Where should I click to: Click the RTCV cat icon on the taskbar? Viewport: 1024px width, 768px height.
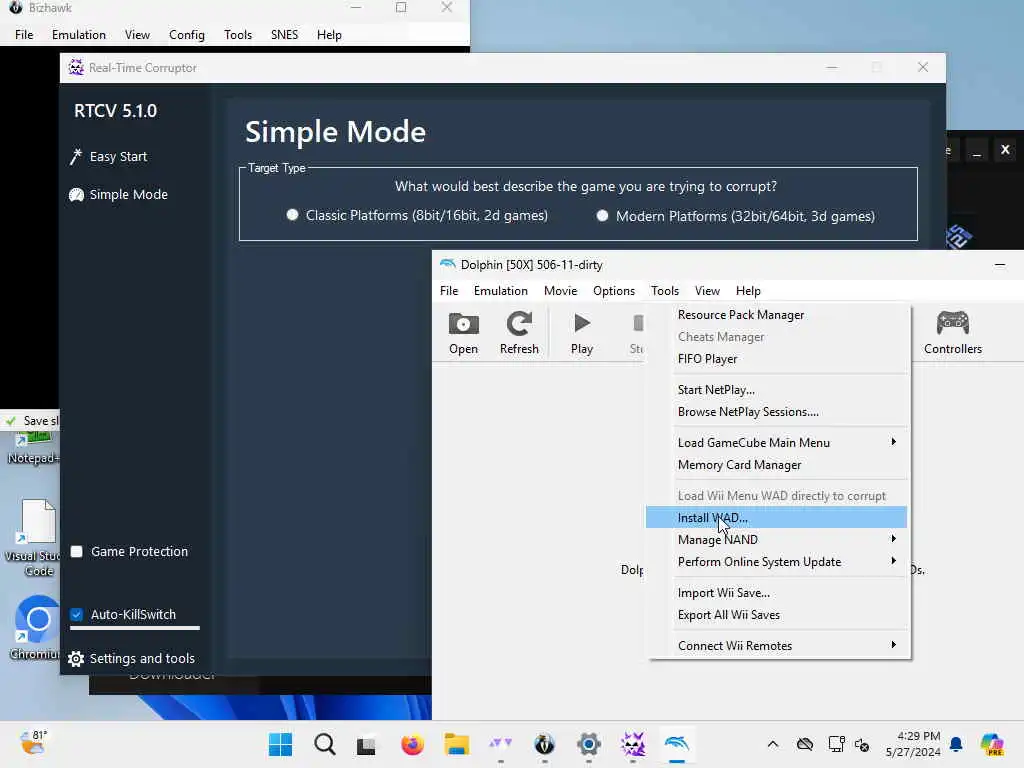[632, 744]
